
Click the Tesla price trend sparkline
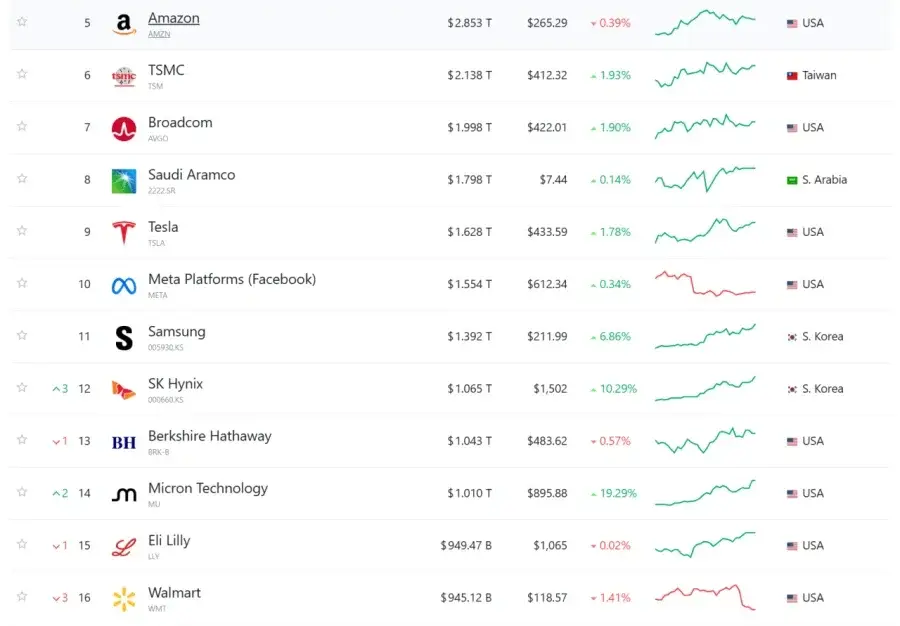[x=705, y=231]
